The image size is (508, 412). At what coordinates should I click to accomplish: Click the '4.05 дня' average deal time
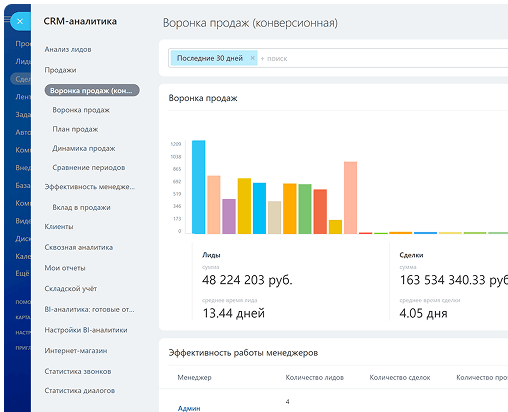click(423, 313)
